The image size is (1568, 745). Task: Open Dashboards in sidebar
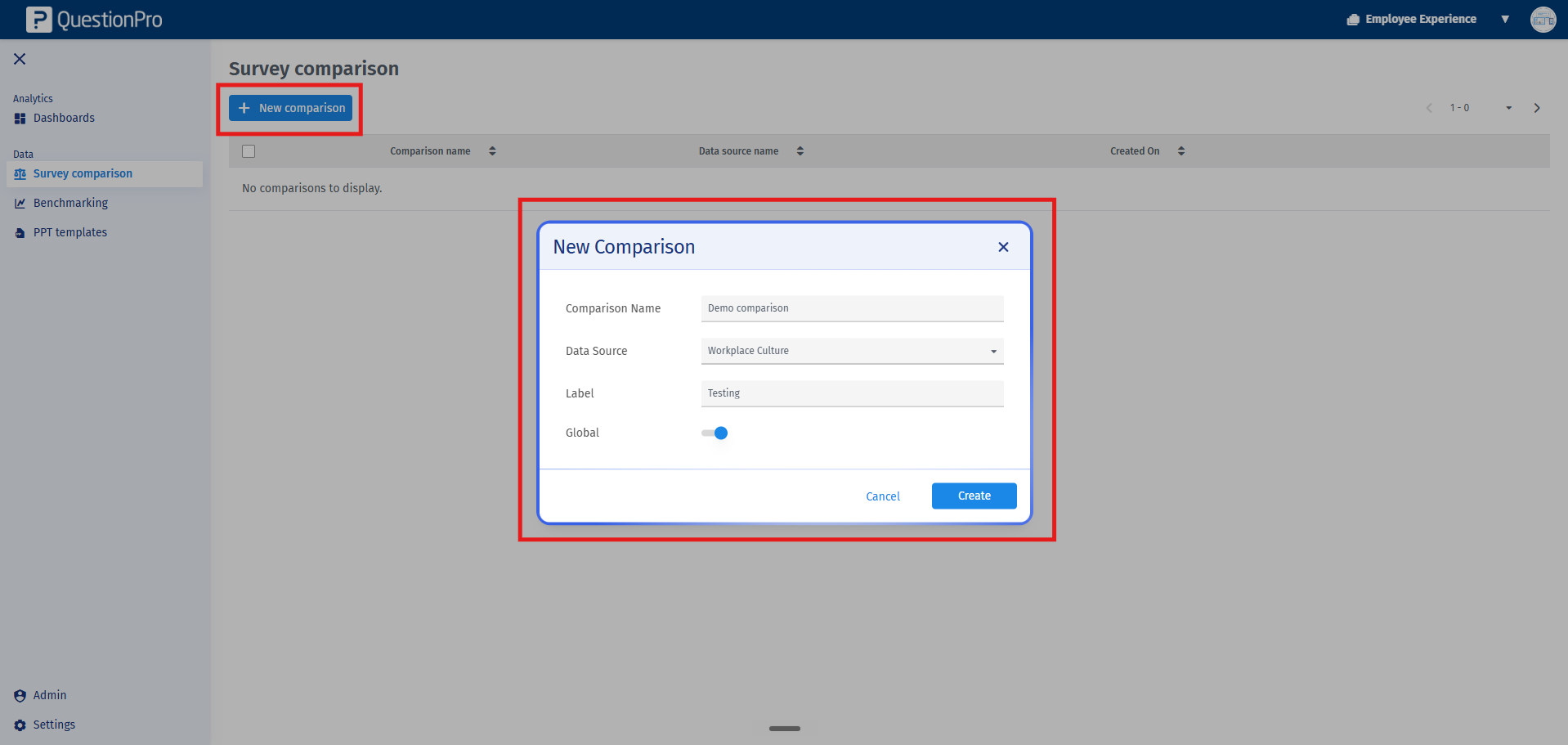coord(64,119)
